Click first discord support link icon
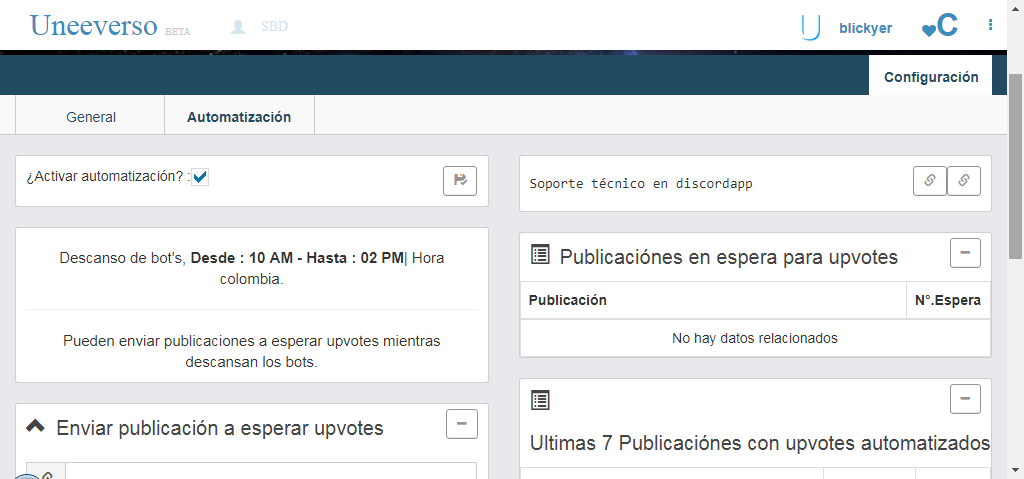 click(x=929, y=181)
